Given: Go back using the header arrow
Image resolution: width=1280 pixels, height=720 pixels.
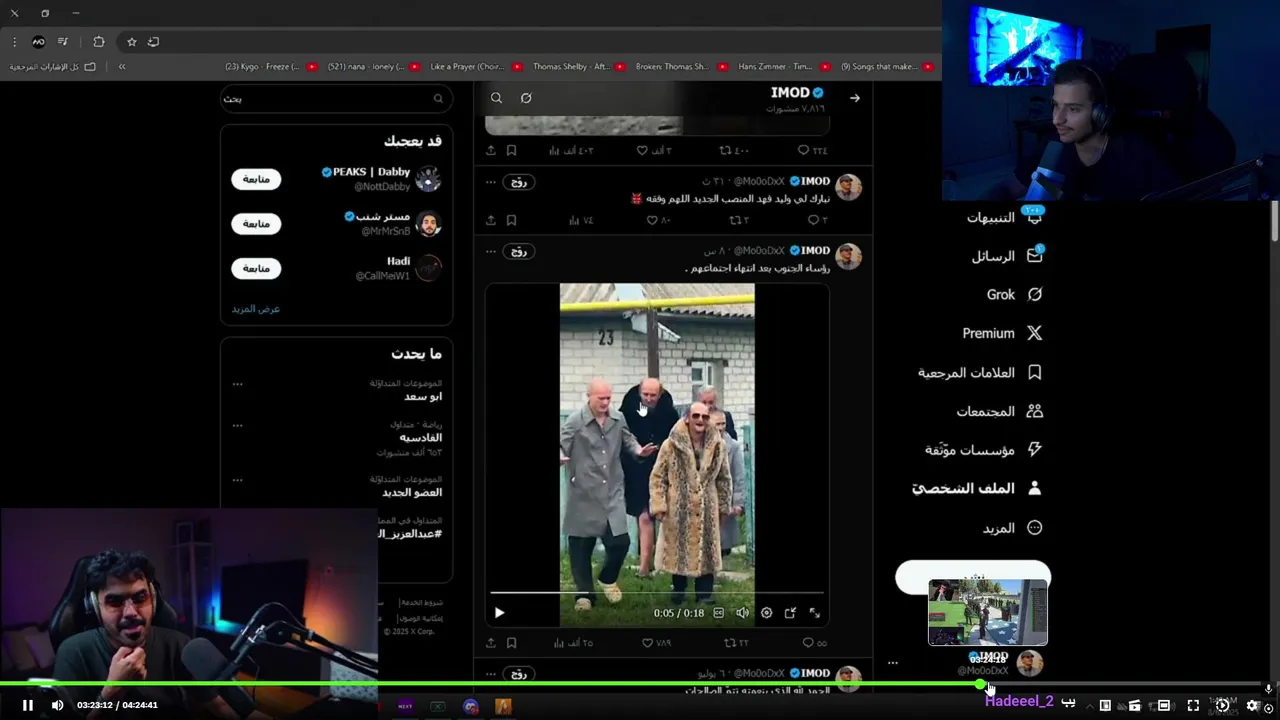Looking at the screenshot, I should (854, 98).
